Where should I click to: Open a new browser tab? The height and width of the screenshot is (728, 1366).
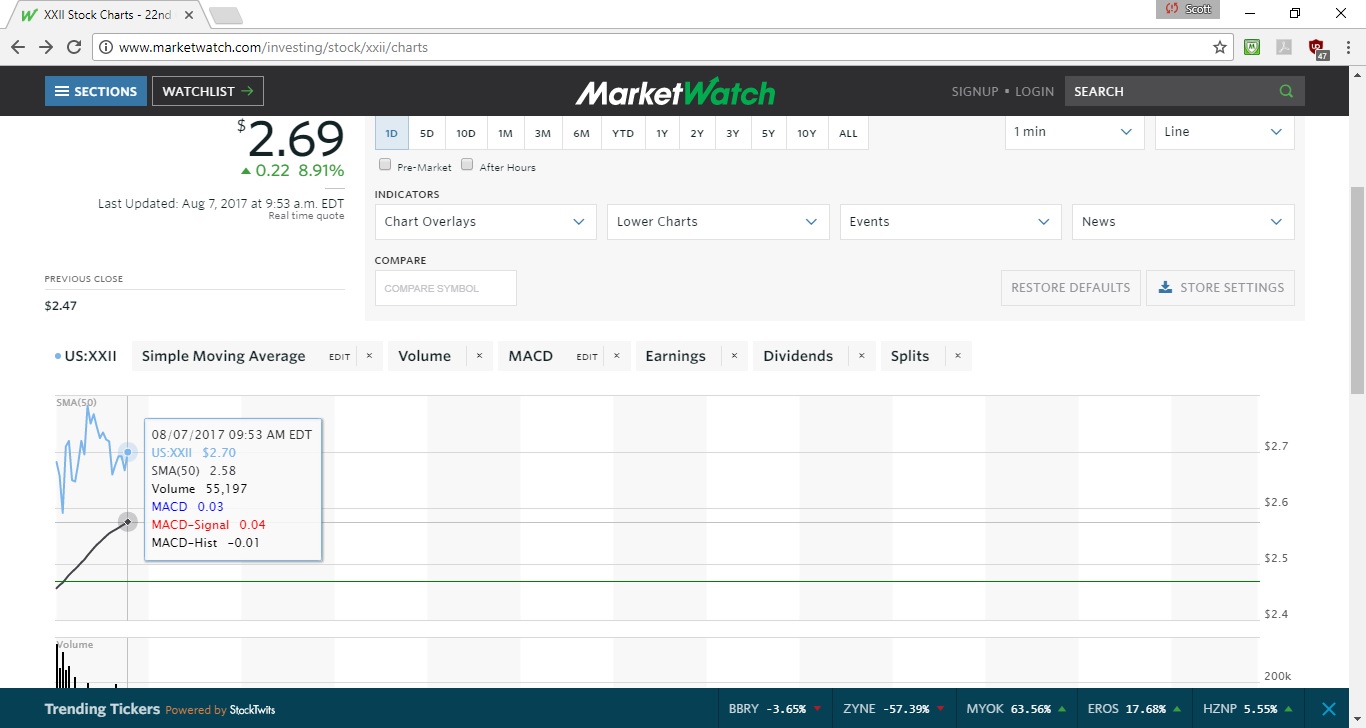(x=226, y=15)
